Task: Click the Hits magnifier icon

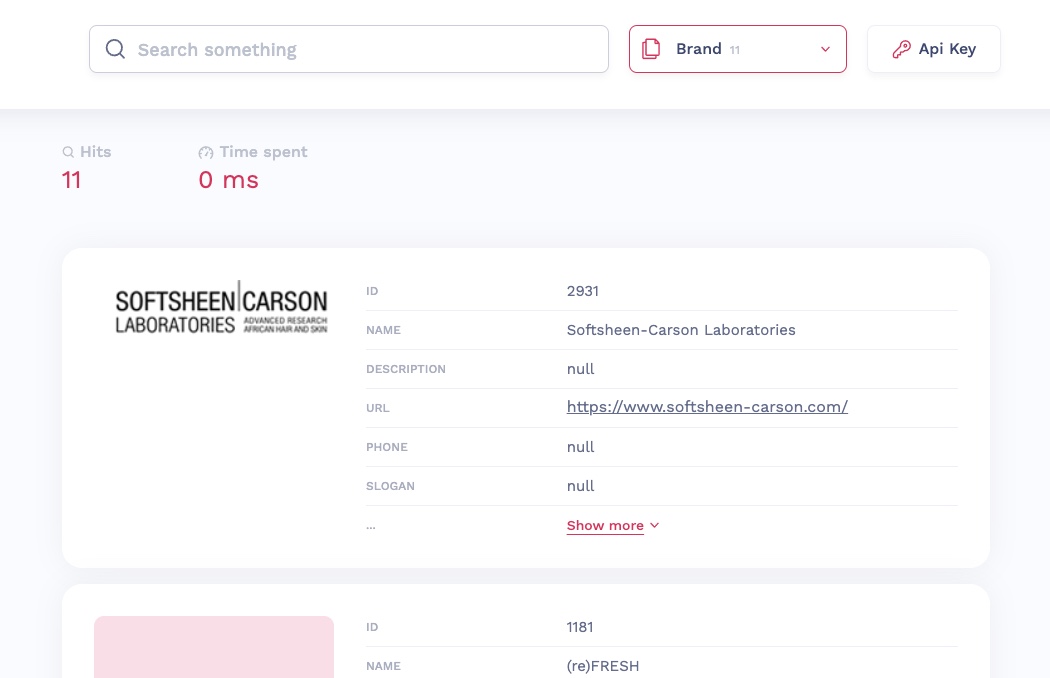Action: [68, 152]
